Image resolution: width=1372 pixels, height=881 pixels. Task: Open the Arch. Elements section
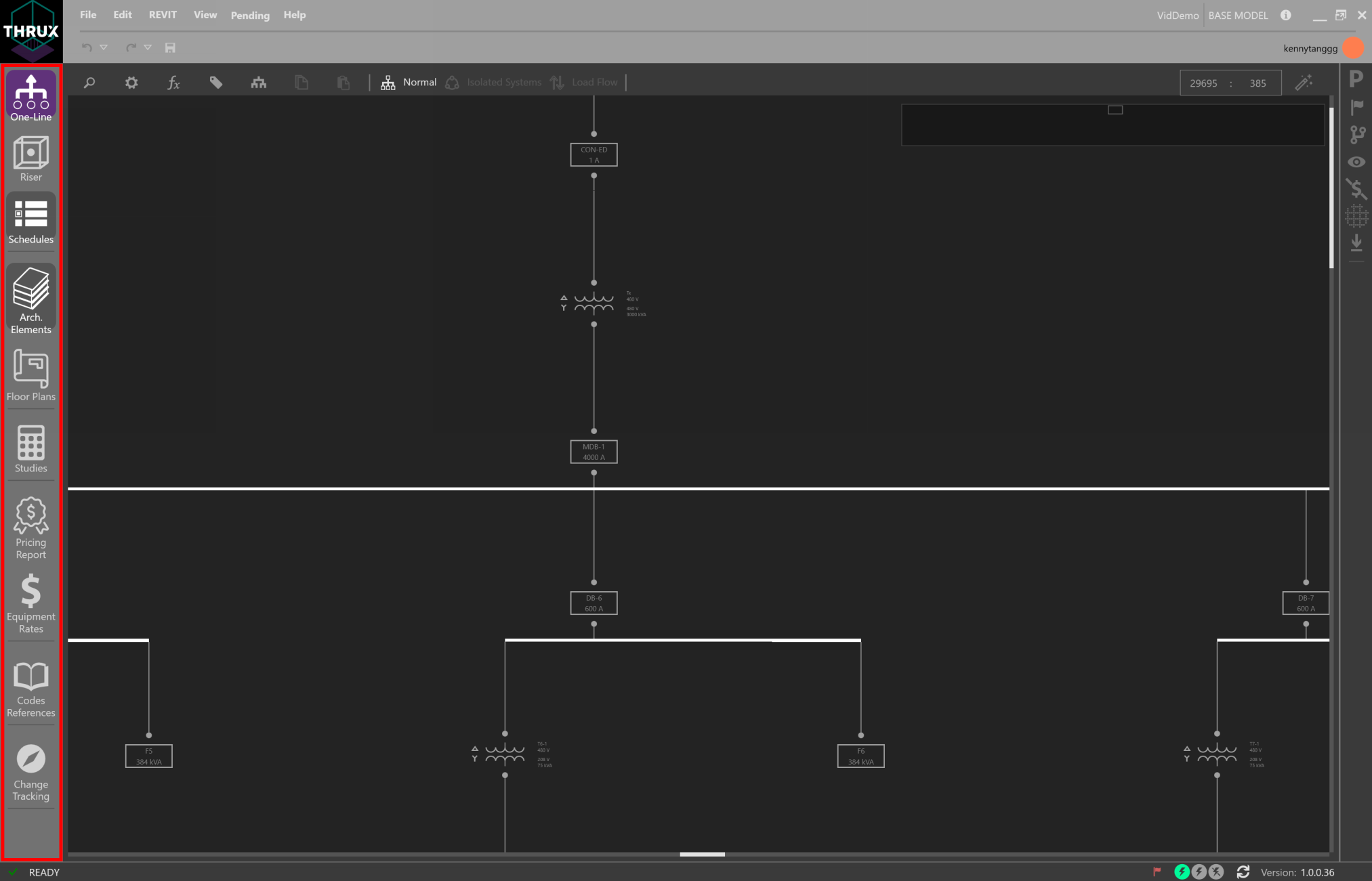click(30, 298)
